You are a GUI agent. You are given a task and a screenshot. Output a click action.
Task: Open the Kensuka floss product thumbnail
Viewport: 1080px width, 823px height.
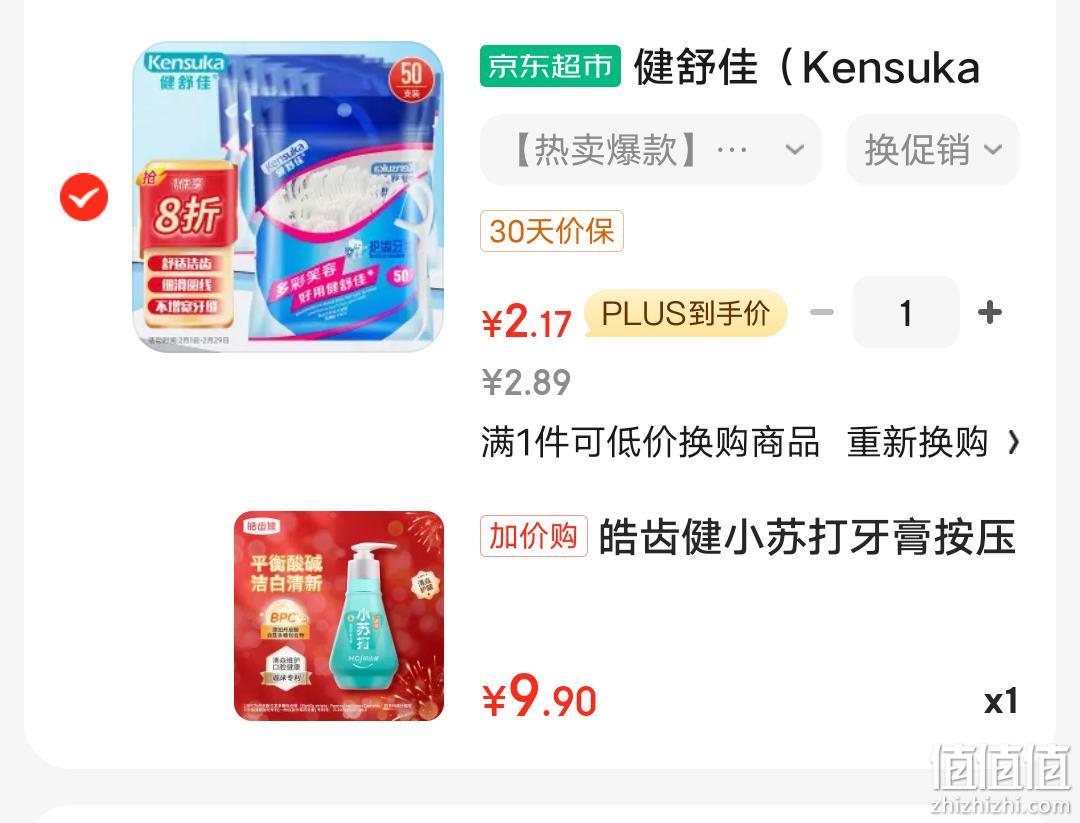pyautogui.click(x=288, y=197)
